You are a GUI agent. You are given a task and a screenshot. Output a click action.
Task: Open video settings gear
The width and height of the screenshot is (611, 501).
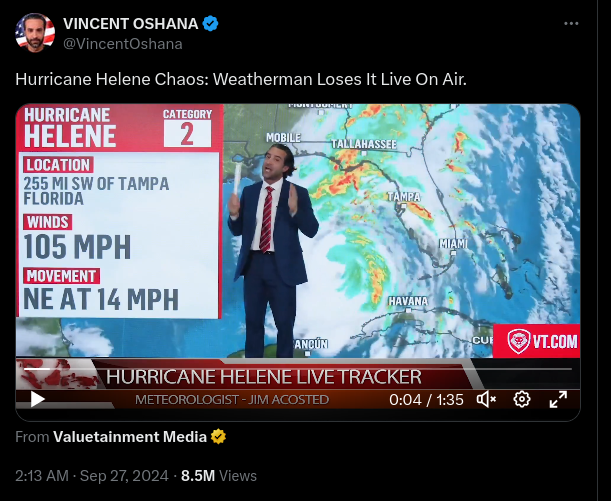click(522, 399)
